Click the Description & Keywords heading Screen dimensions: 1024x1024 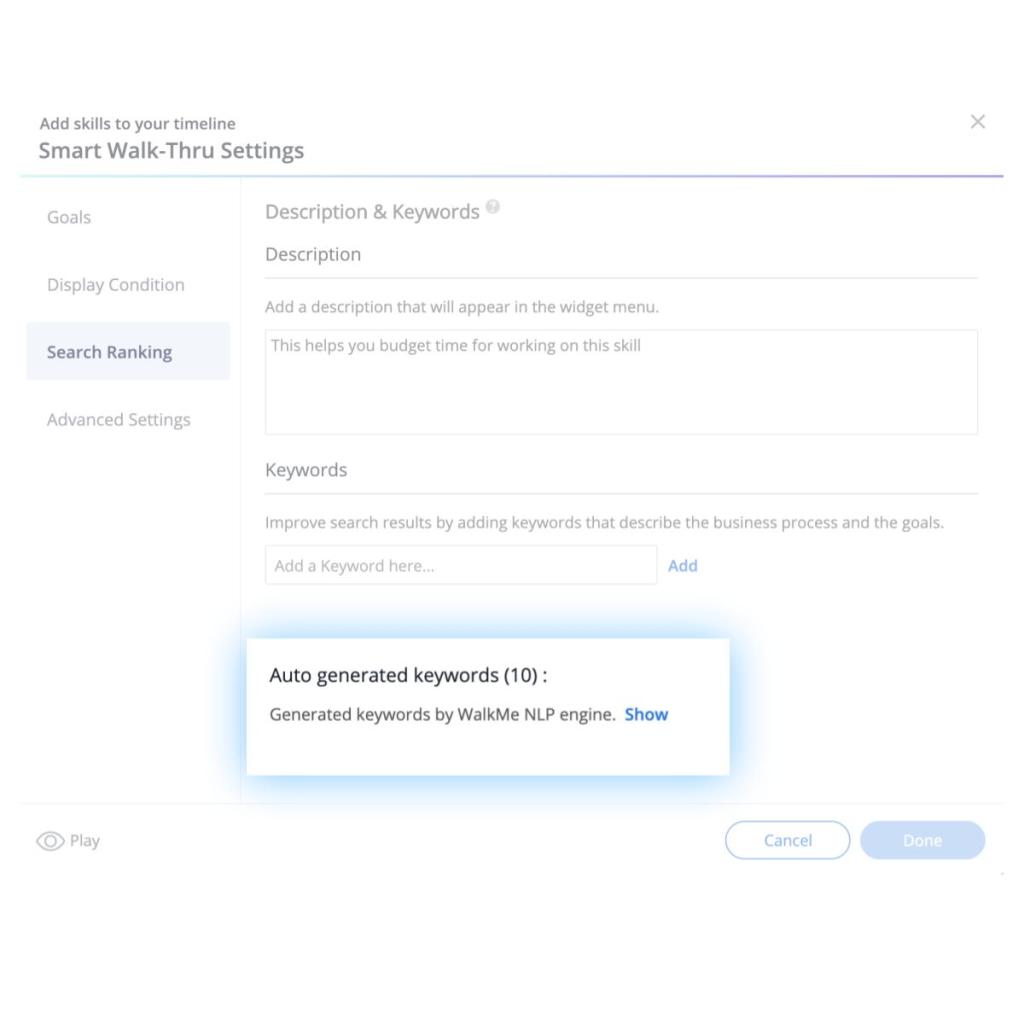tap(372, 212)
